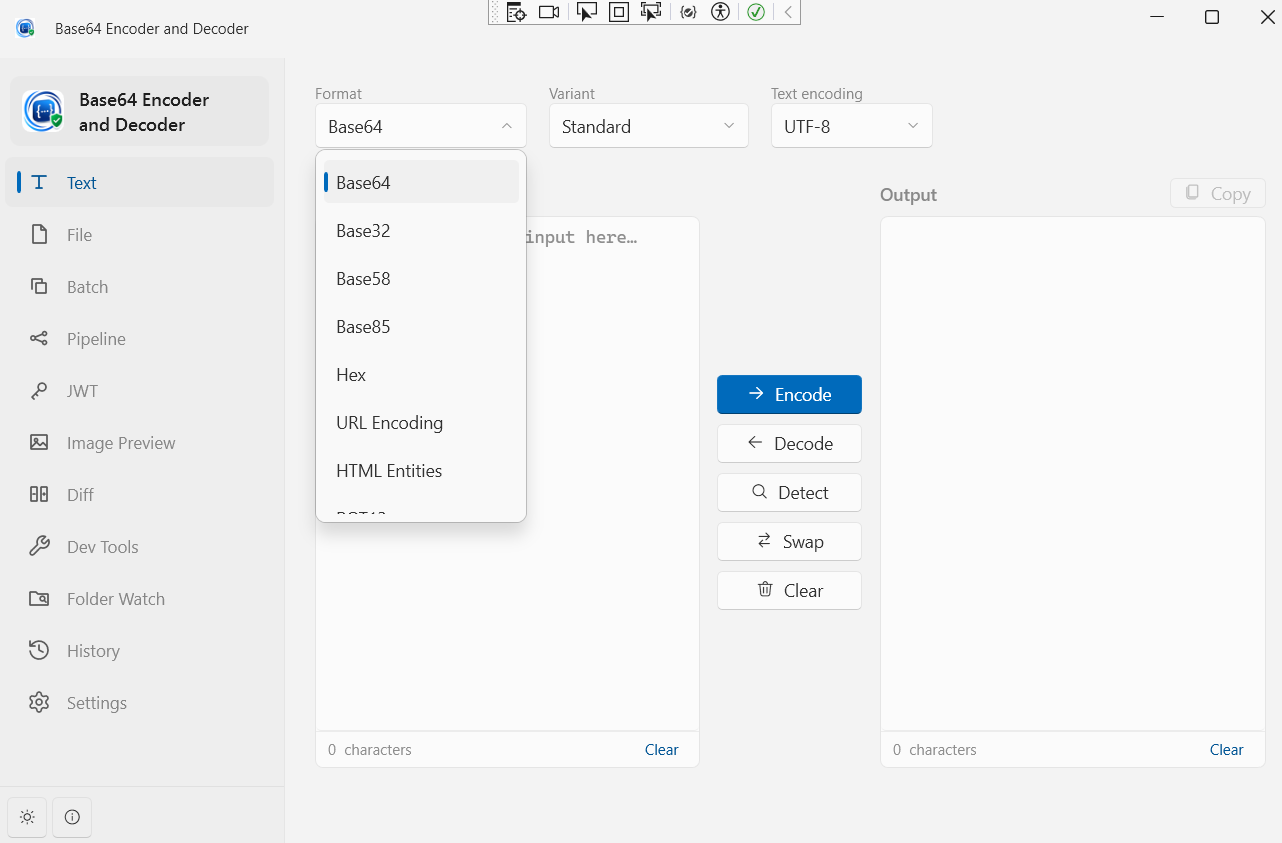This screenshot has height=843, width=1282.
Task: Click the track focused element icon
Action: [x=651, y=12]
